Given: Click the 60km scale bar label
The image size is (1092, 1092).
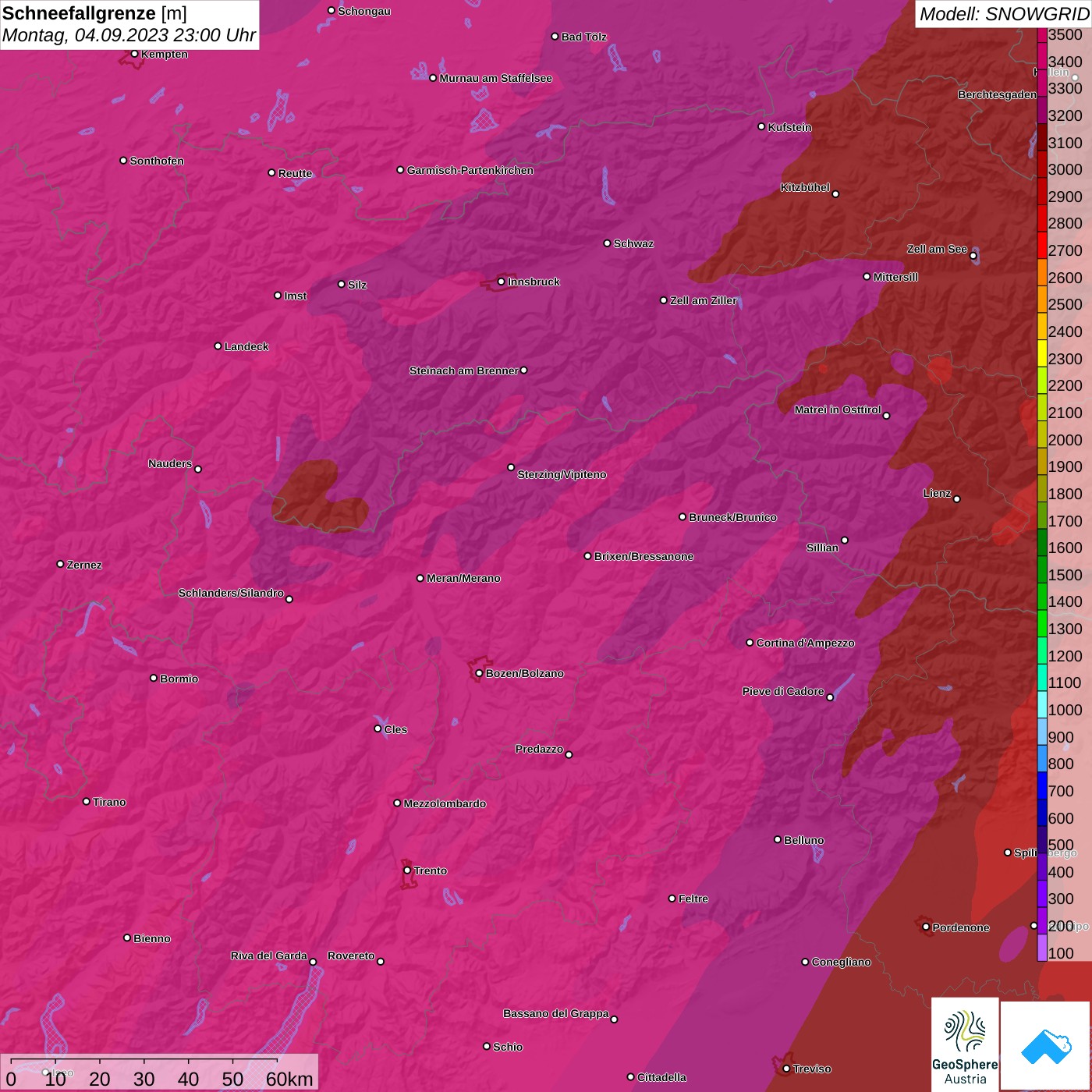Looking at the screenshot, I should tap(289, 1079).
